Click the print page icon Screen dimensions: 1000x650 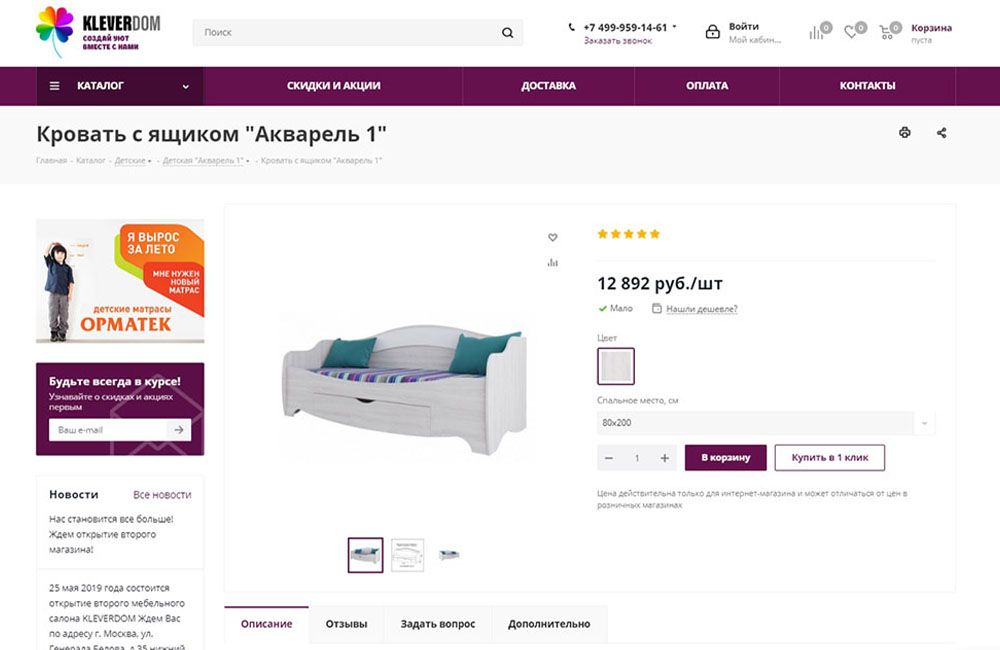pos(905,132)
